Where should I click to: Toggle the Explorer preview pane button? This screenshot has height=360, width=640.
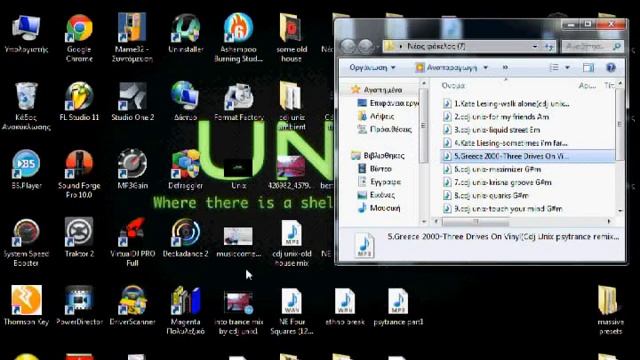588,67
